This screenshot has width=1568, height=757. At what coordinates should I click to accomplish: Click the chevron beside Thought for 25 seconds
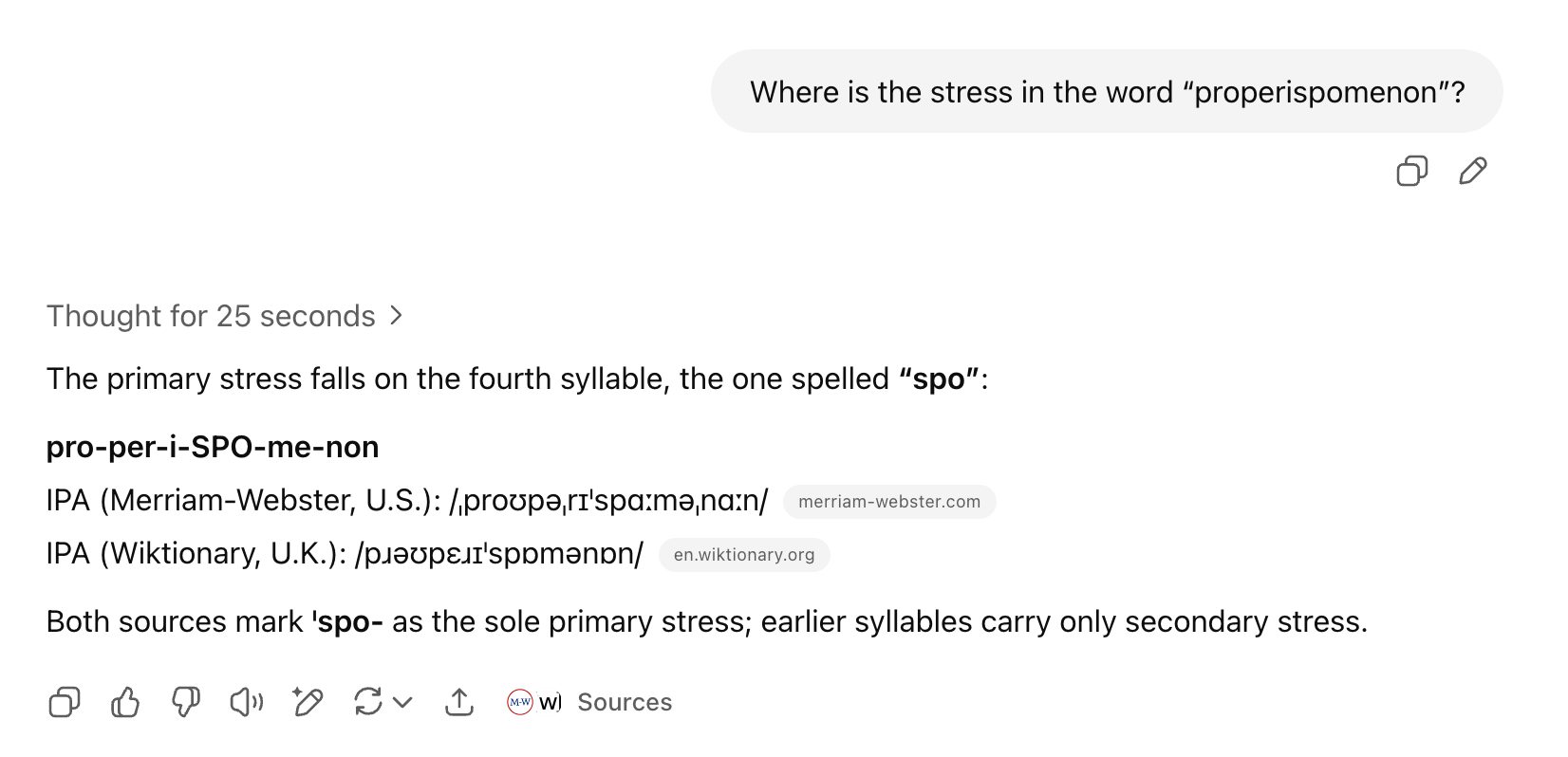[x=397, y=315]
